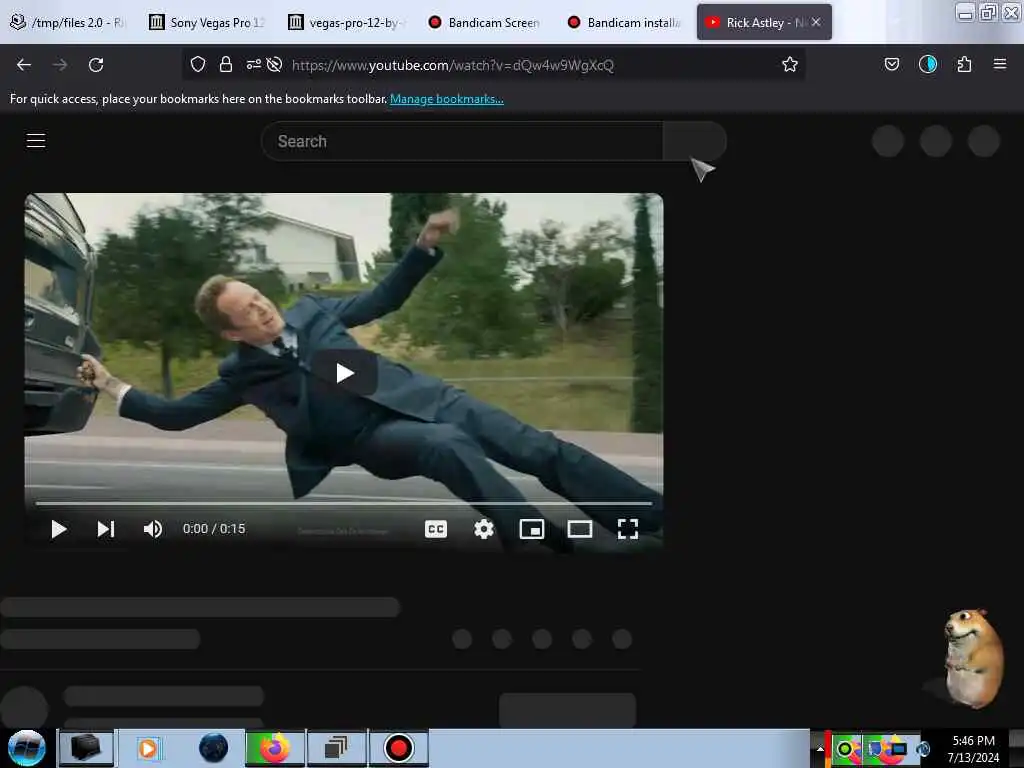Open the Manage bookmarks link
Image resolution: width=1024 pixels, height=768 pixels.
447,99
